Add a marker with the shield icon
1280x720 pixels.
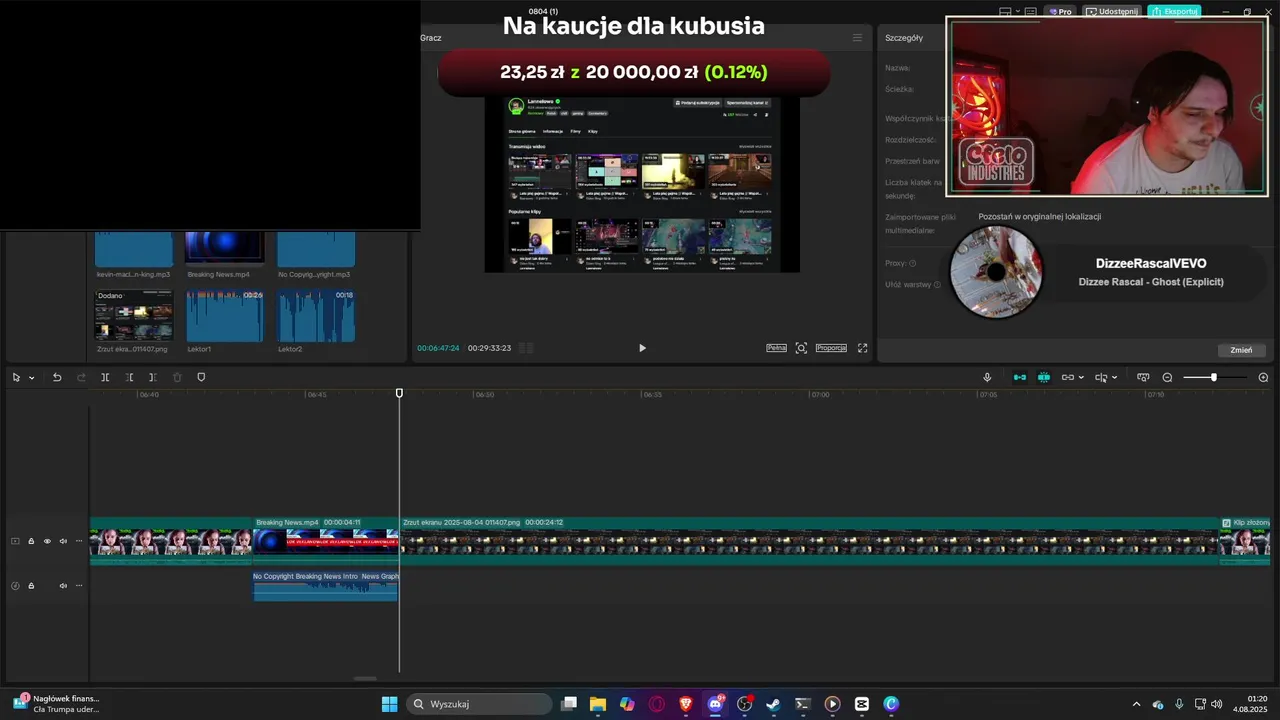[201, 377]
